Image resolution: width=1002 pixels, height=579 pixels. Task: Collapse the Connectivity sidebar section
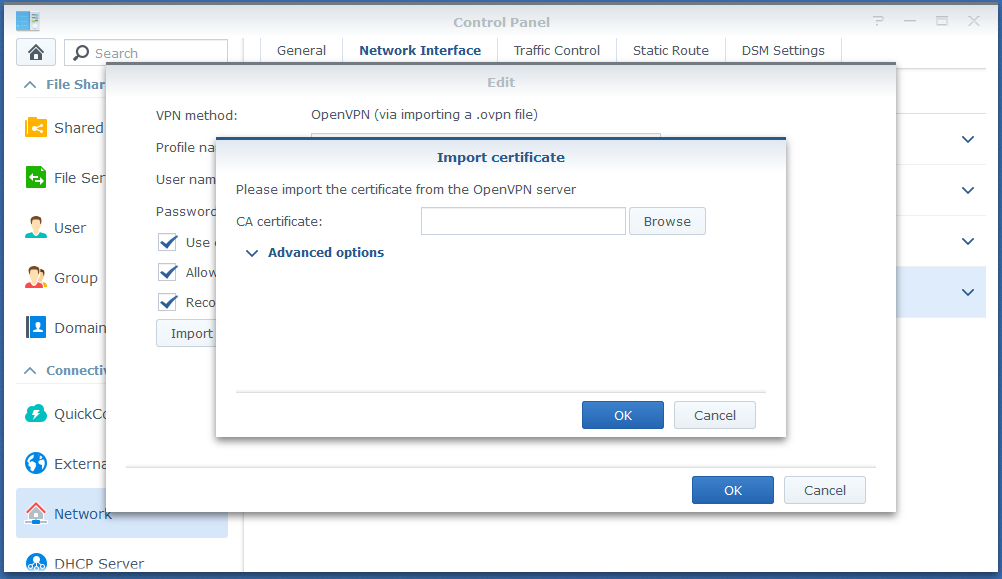click(28, 371)
